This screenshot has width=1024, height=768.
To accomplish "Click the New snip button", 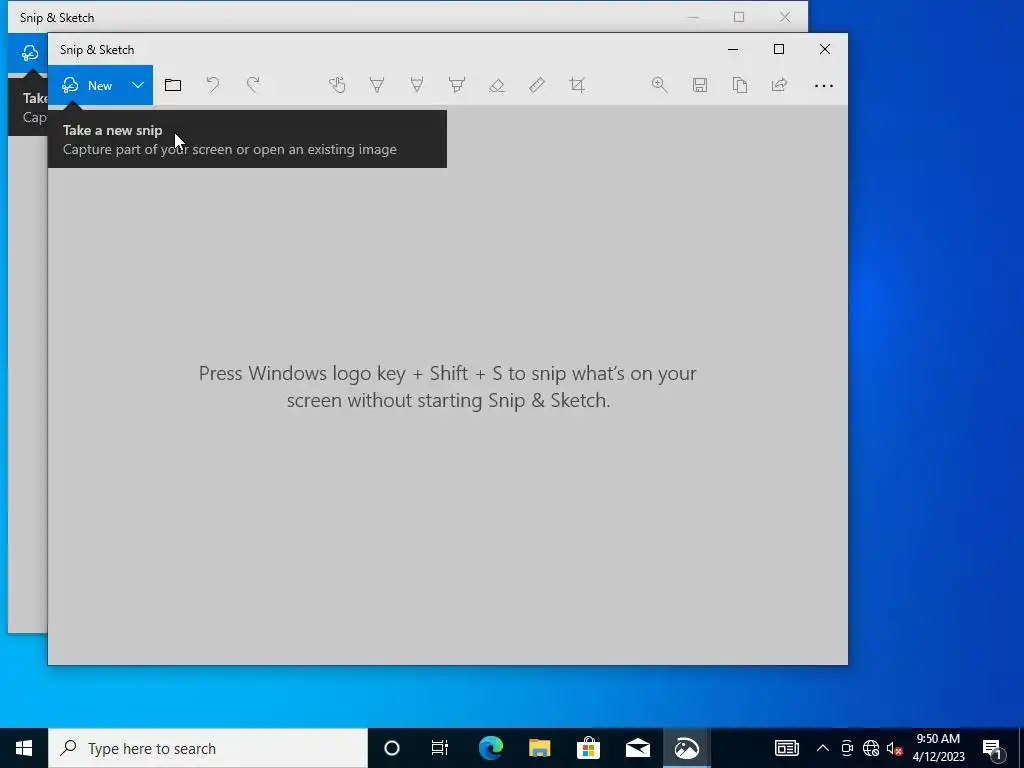I will (86, 85).
